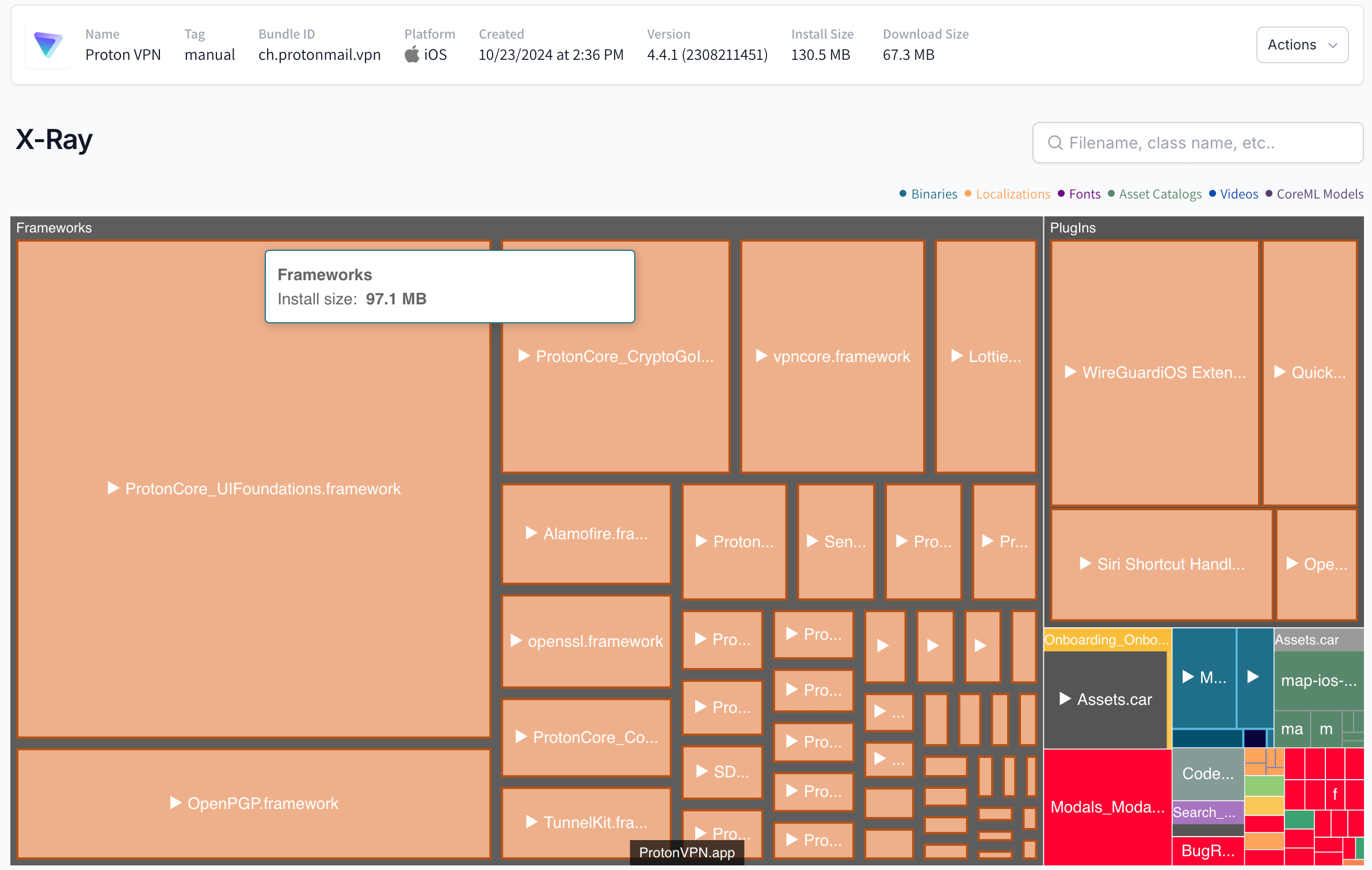The width and height of the screenshot is (1372, 870).
Task: Open the Actions dropdown menu
Action: [1301, 45]
